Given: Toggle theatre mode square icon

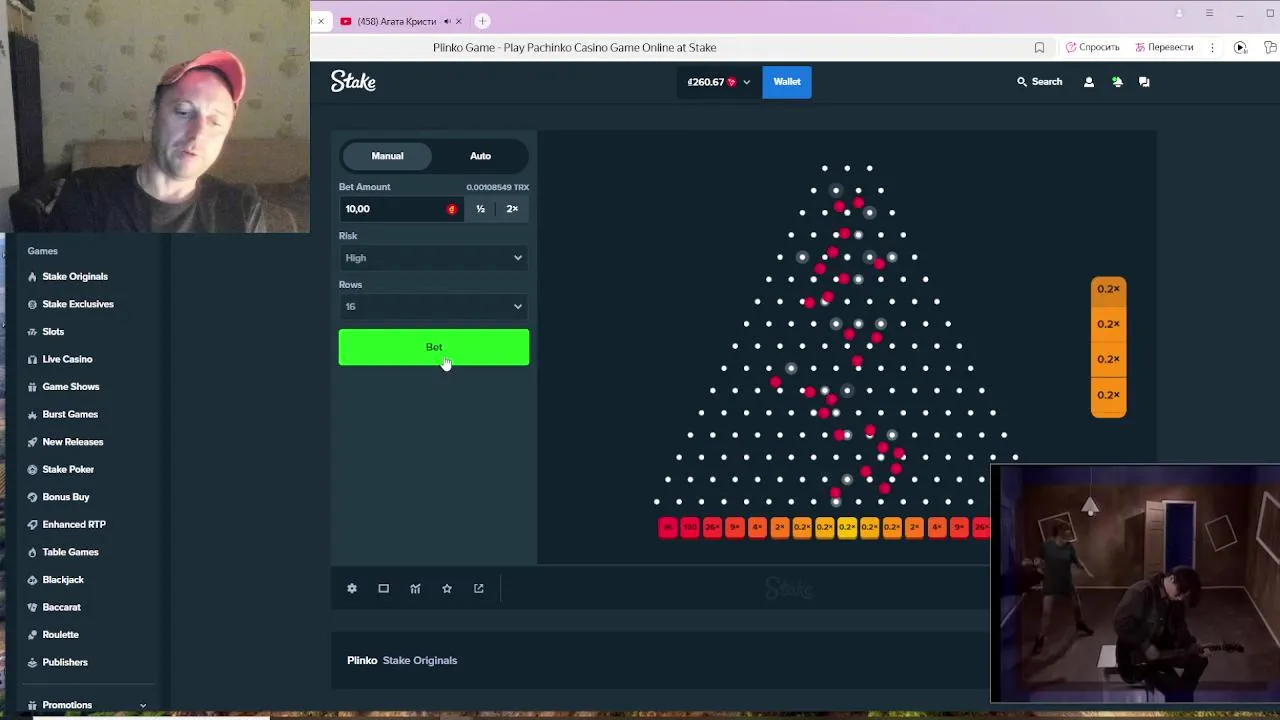Looking at the screenshot, I should click(383, 588).
